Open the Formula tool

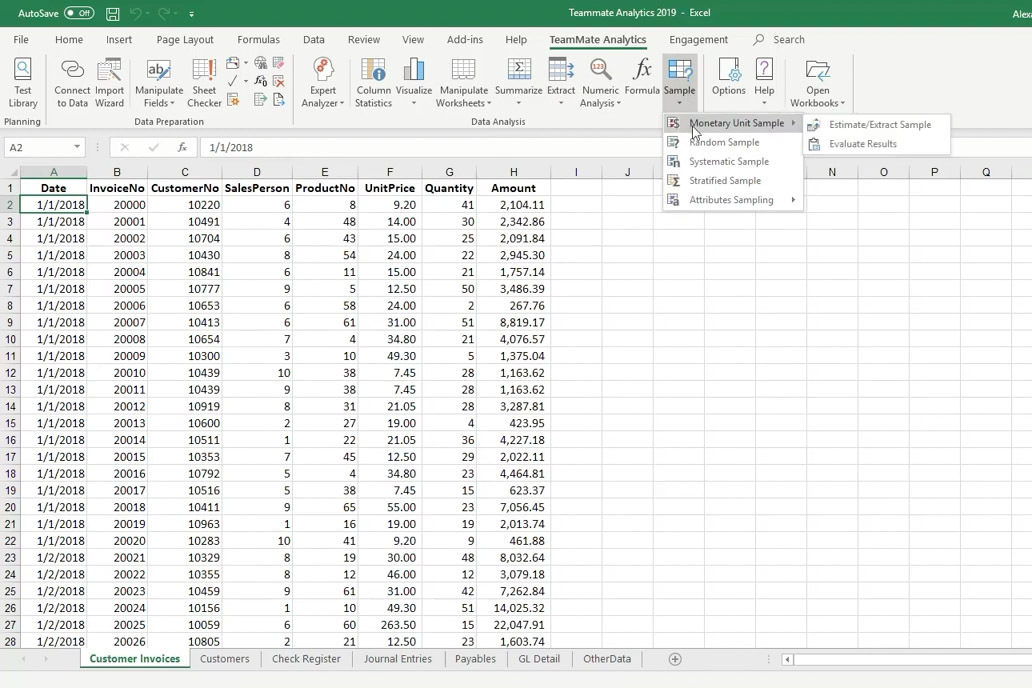[x=642, y=82]
